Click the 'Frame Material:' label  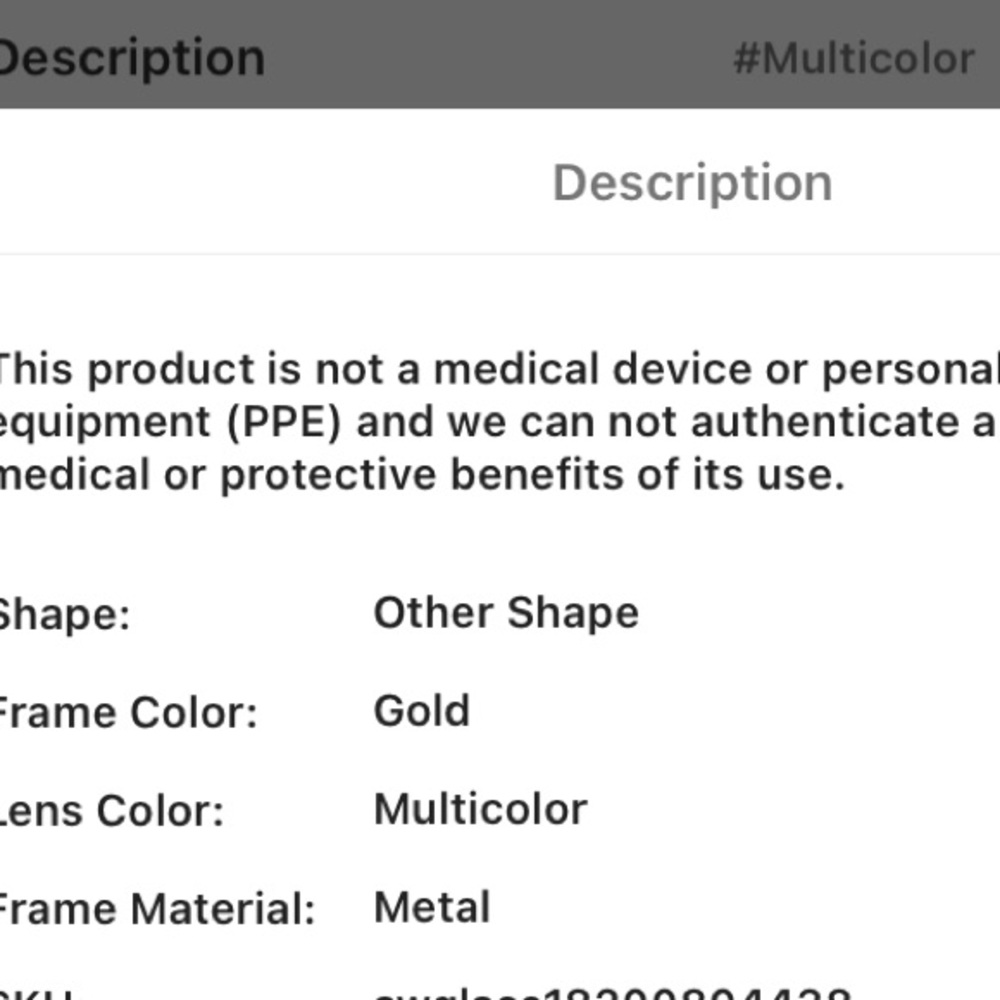(x=156, y=909)
